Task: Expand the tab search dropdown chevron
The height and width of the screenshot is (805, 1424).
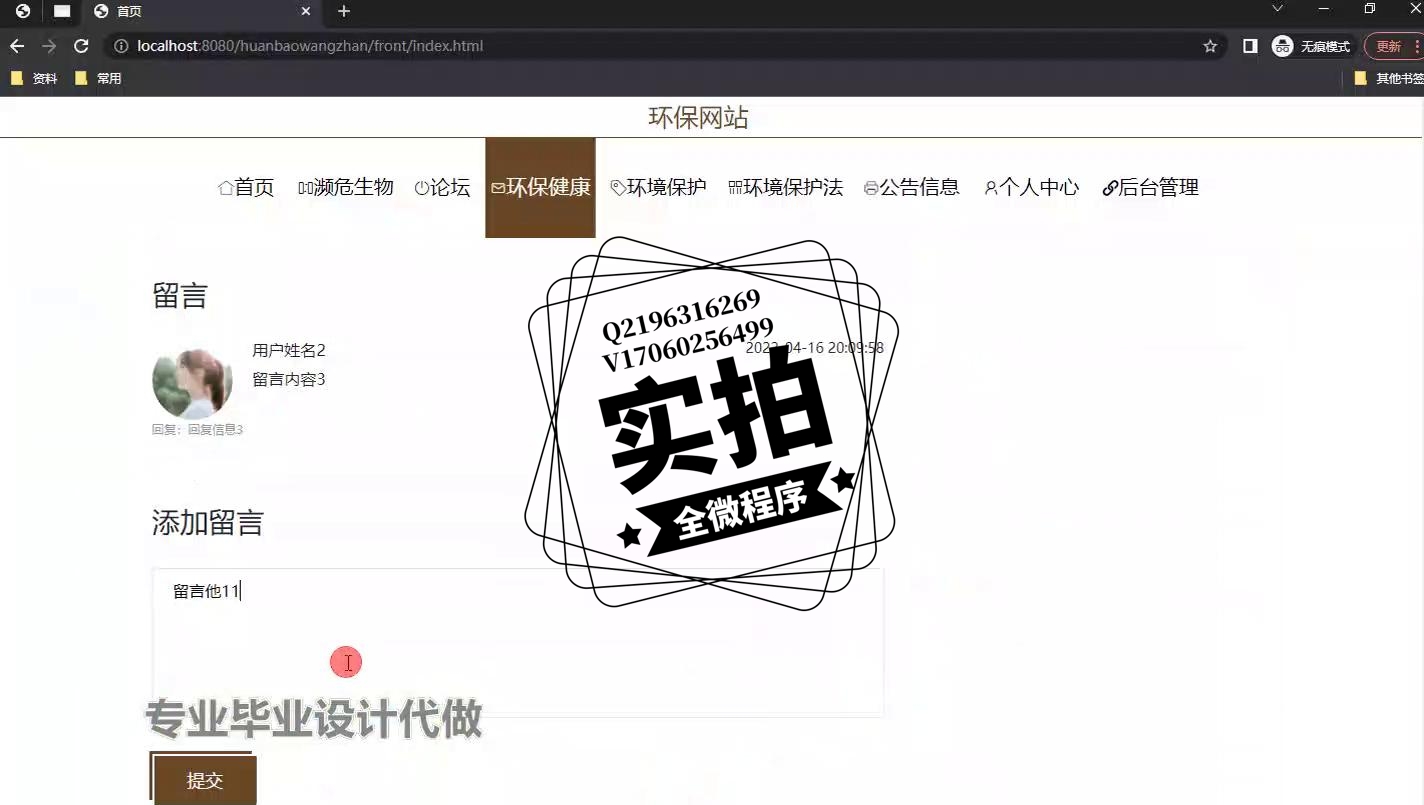Action: point(1277,9)
